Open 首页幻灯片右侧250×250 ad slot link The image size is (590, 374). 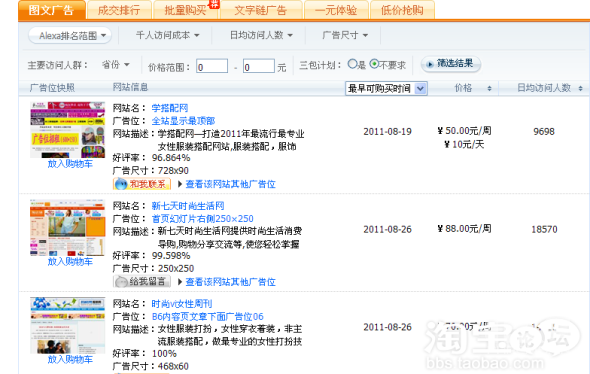click(202, 219)
